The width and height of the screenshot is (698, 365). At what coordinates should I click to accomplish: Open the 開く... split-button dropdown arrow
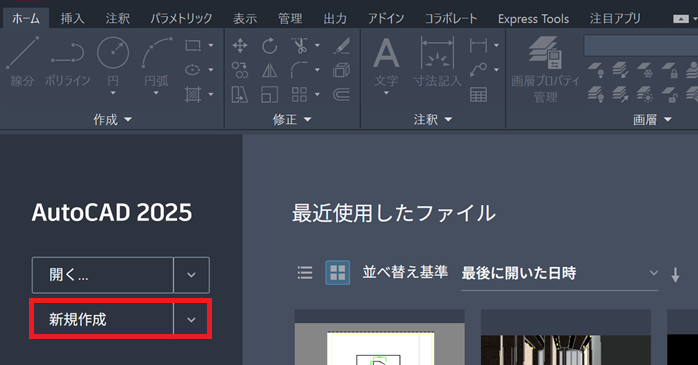(x=191, y=275)
